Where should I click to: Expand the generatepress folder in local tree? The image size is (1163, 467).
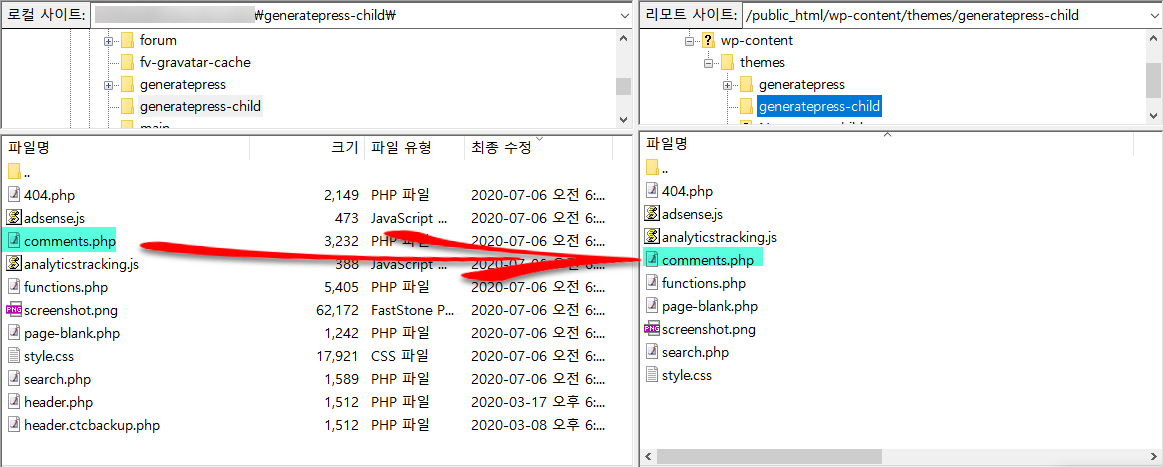[108, 85]
